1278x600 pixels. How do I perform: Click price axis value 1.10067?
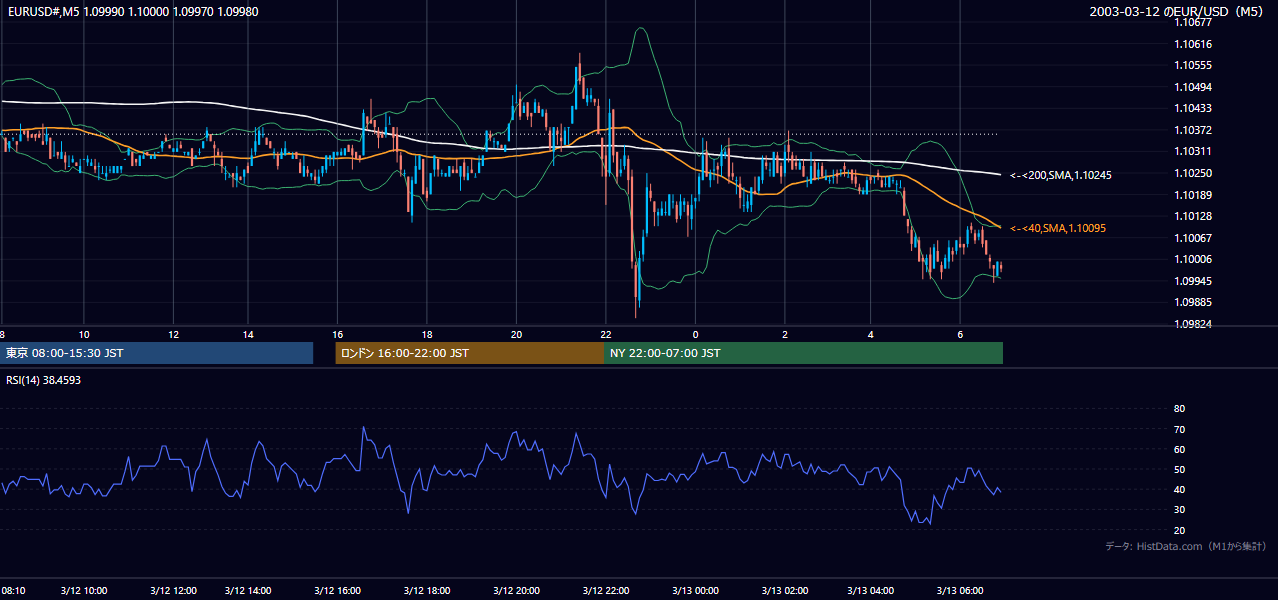(x=1192, y=238)
